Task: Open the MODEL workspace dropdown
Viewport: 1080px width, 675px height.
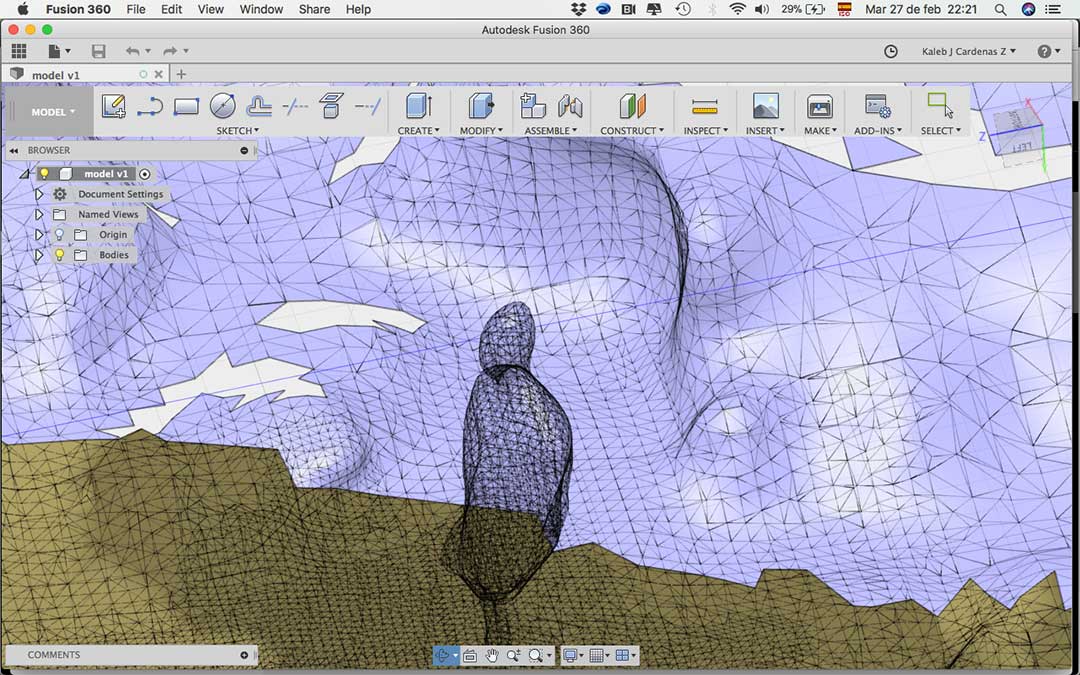Action: pos(53,112)
